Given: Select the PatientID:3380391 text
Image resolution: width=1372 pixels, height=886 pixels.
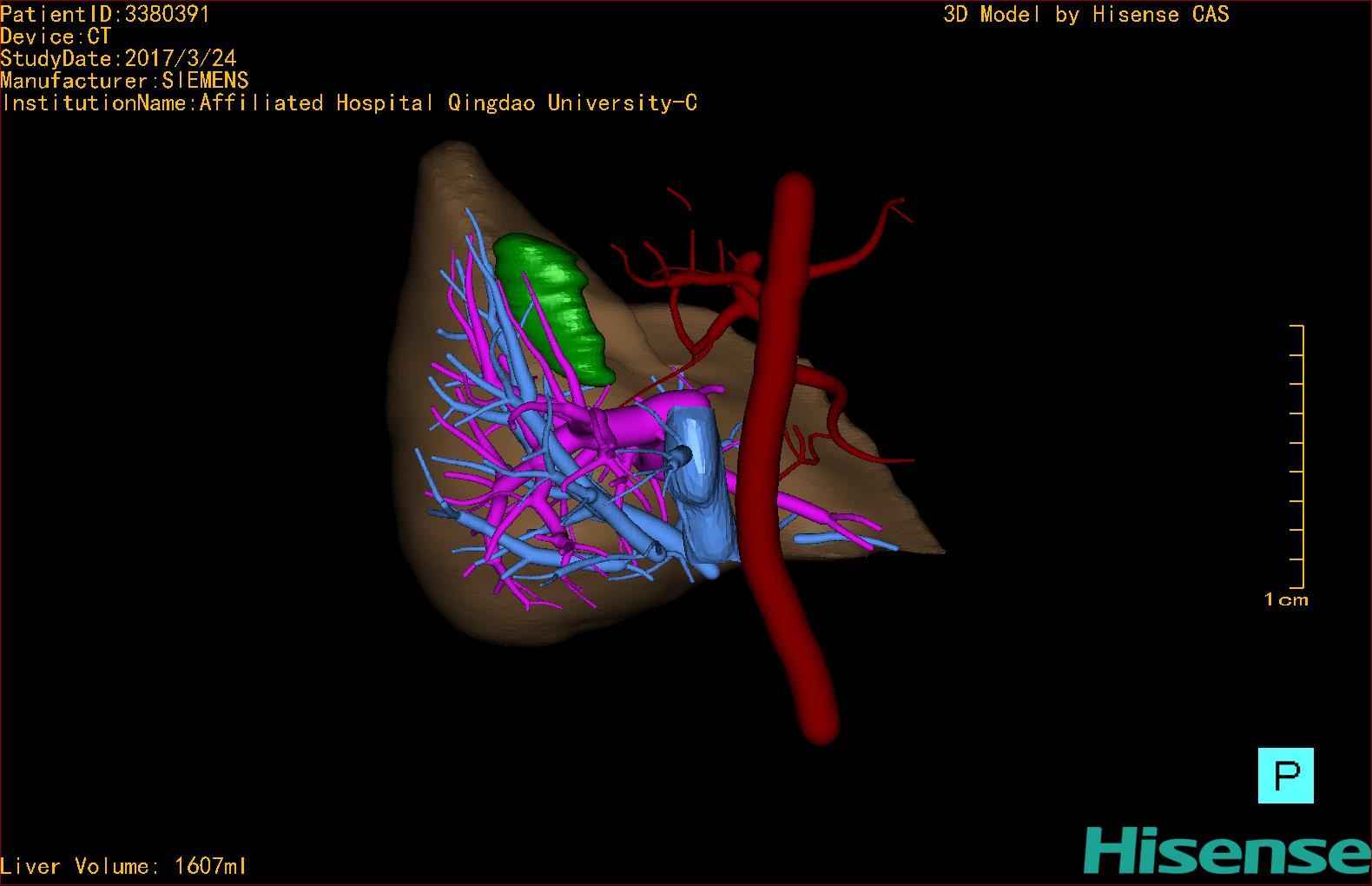Looking at the screenshot, I should coord(105,14).
